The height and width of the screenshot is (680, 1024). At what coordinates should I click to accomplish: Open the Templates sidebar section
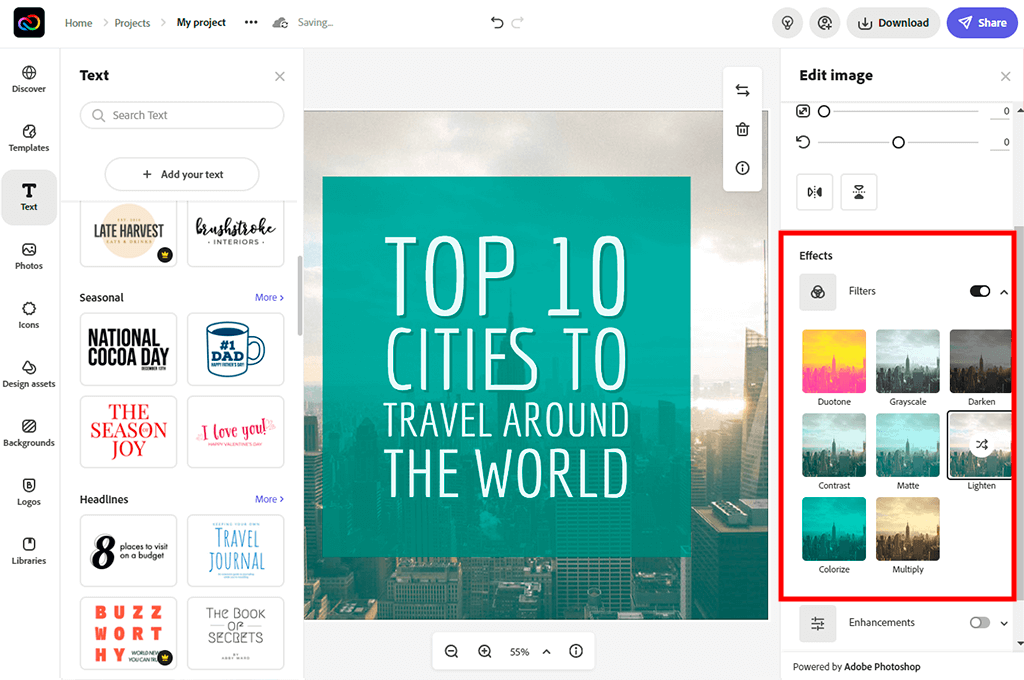coord(29,138)
